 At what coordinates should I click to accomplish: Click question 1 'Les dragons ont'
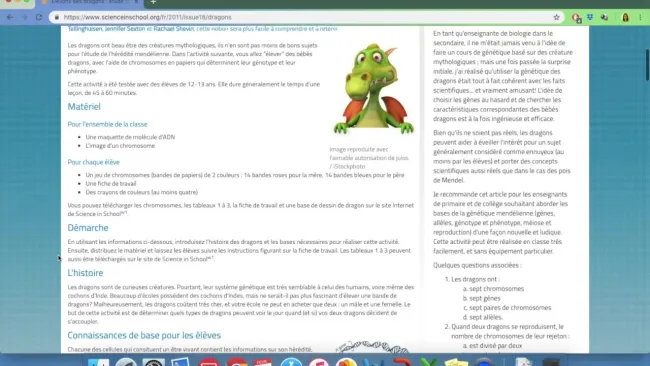[x=475, y=279]
